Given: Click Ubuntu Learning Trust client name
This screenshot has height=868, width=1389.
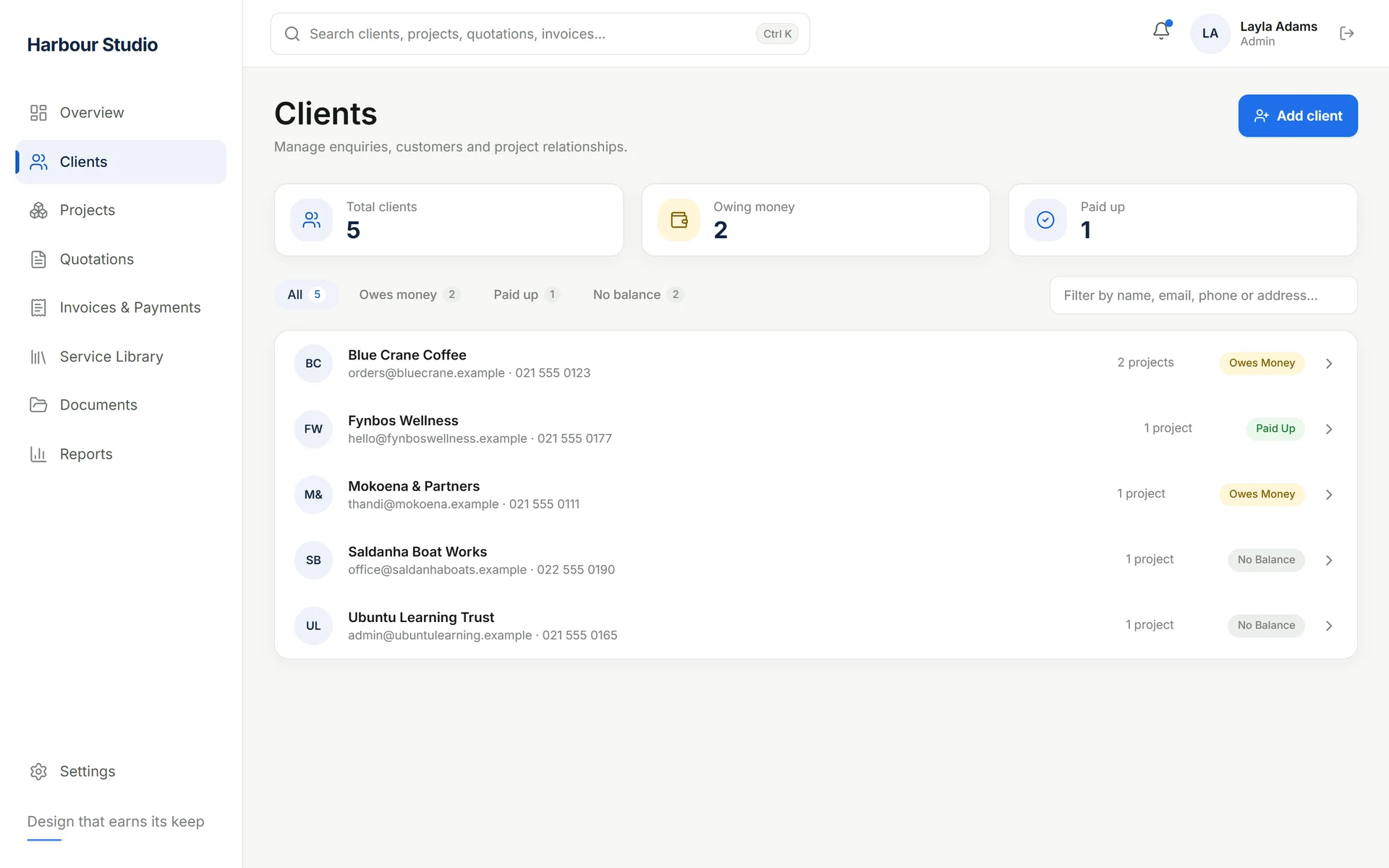Looking at the screenshot, I should pyautogui.click(x=421, y=618).
